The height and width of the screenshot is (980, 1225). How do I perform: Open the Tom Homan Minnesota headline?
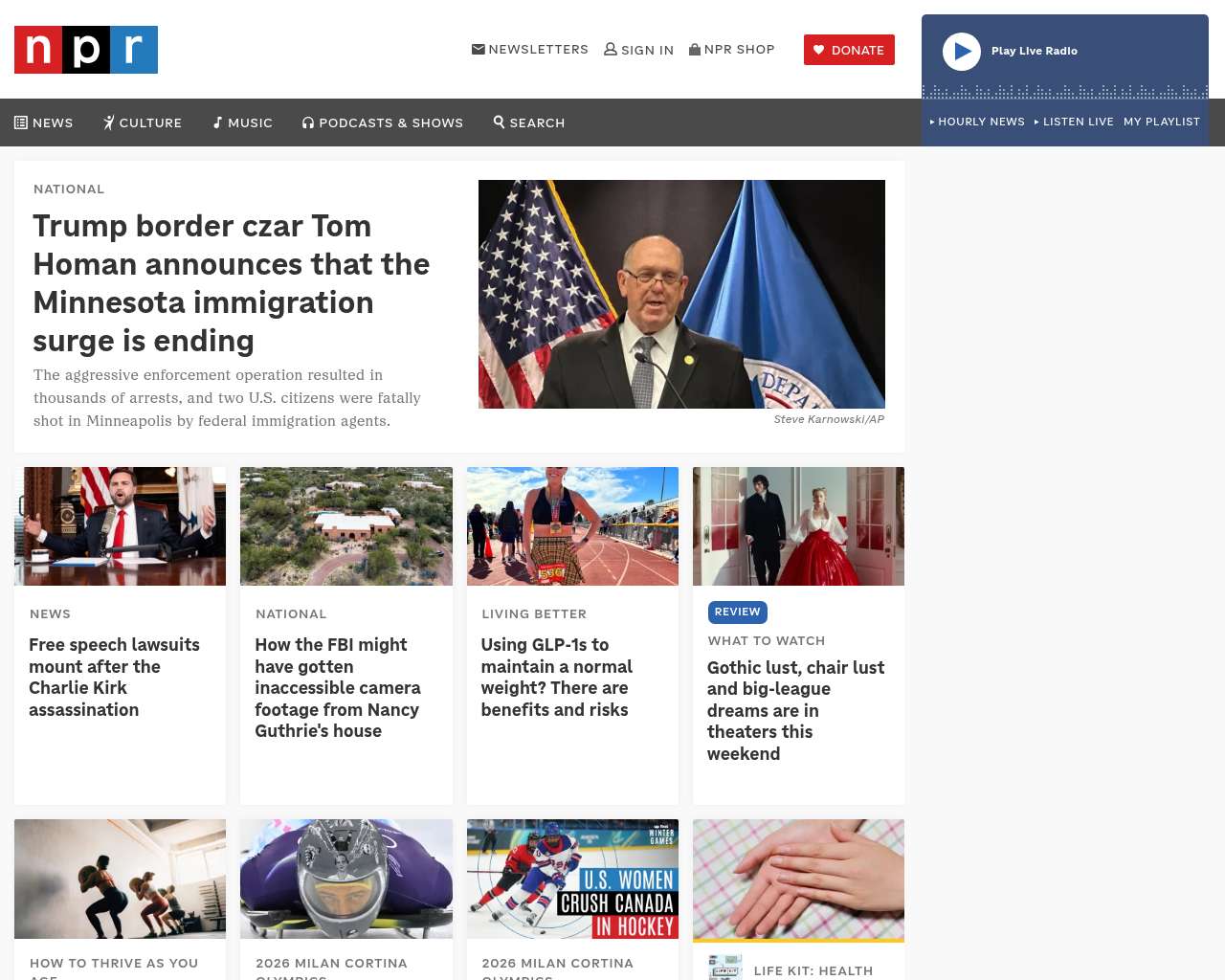[232, 283]
